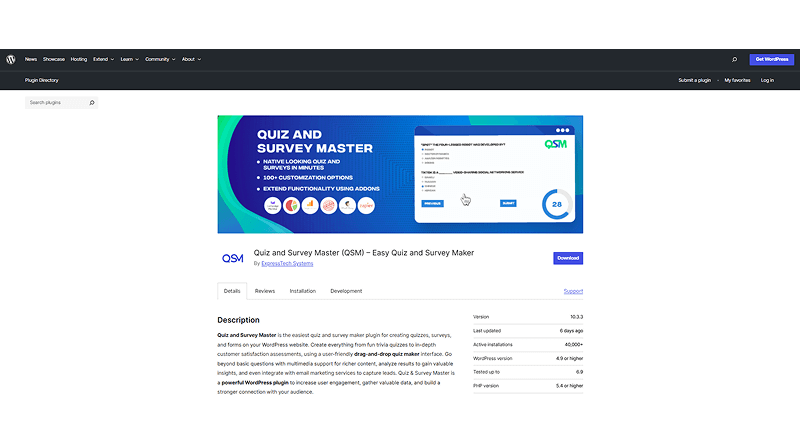This screenshot has width=800, height=445.
Task: Click the Description heading
Action: tap(238, 320)
